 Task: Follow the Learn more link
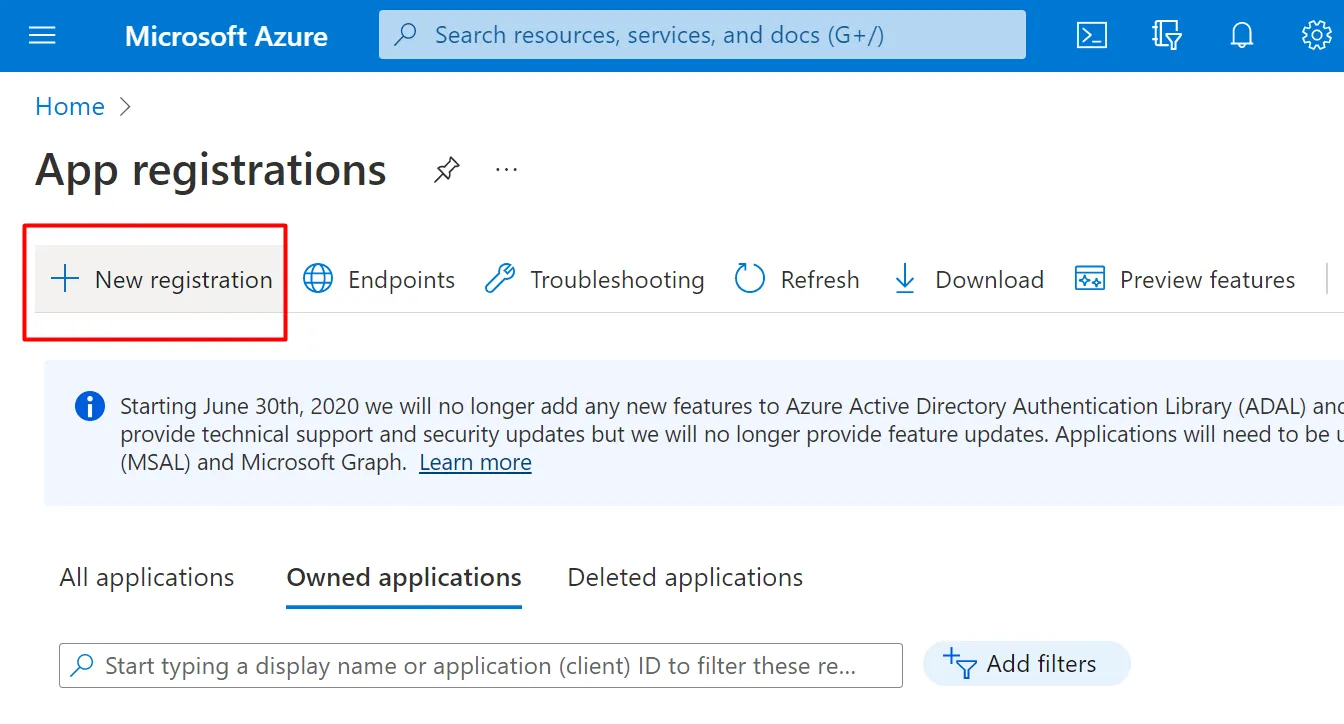point(475,462)
